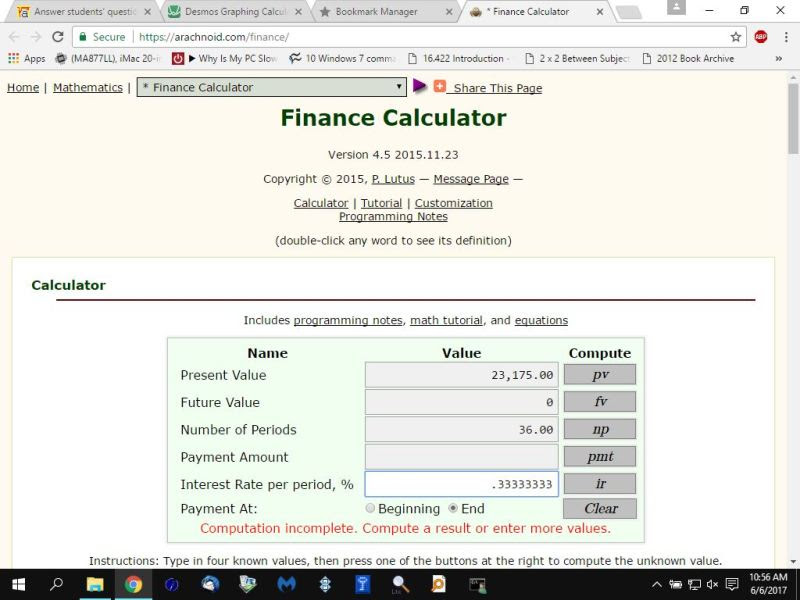
Task: Jump to the Tutorial link
Action: tap(382, 203)
